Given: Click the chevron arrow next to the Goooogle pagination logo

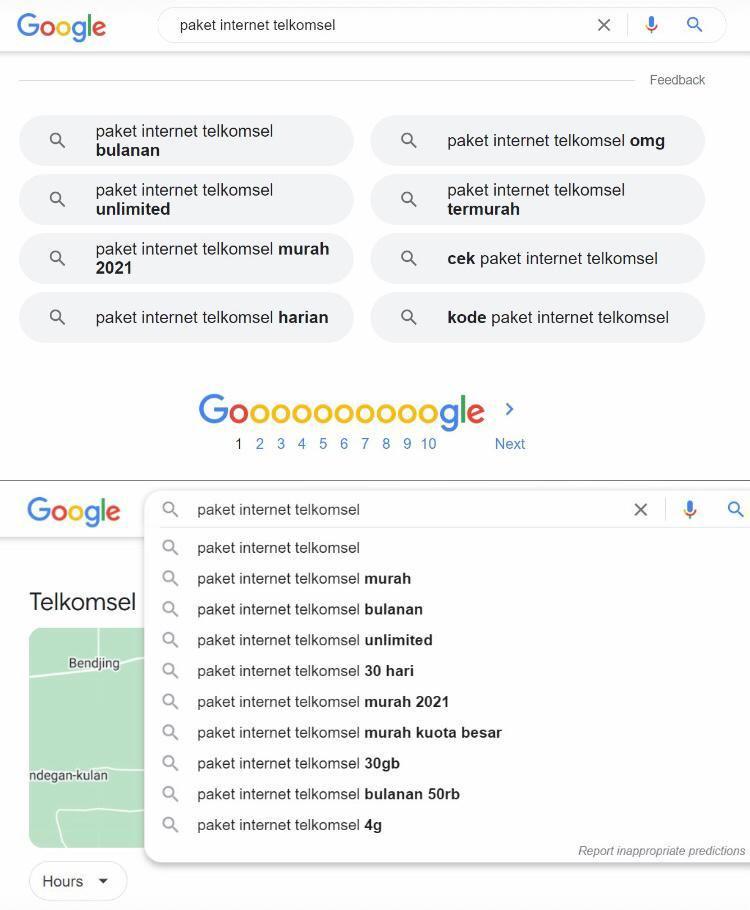Looking at the screenshot, I should click(509, 409).
